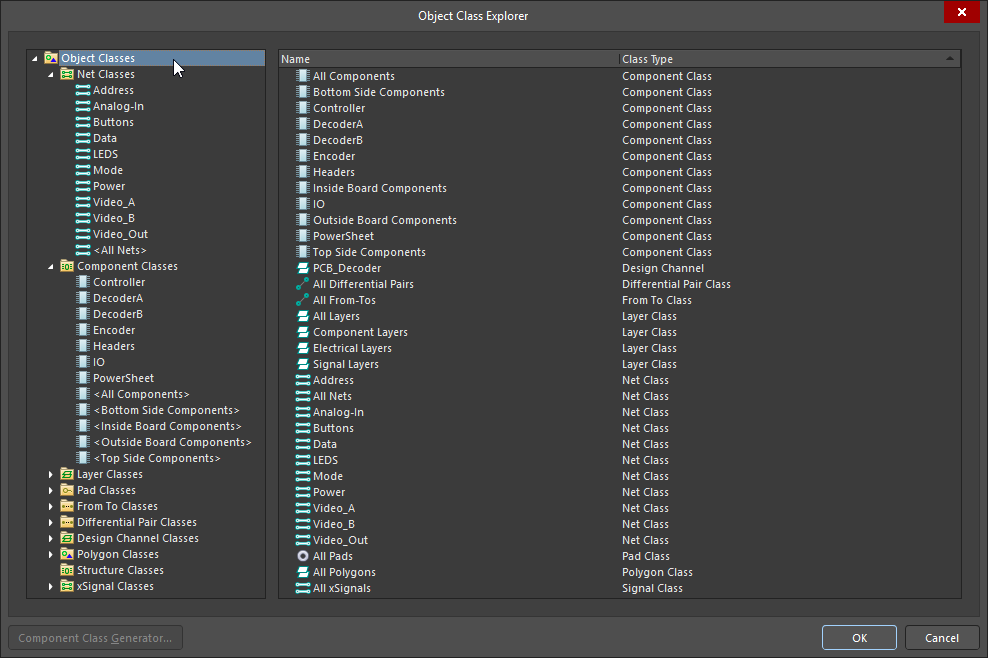Select <Bottom Side Components> in tree

[x=166, y=410]
